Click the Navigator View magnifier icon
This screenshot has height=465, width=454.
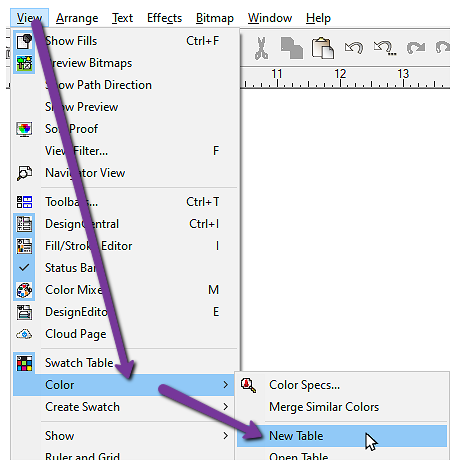24,173
